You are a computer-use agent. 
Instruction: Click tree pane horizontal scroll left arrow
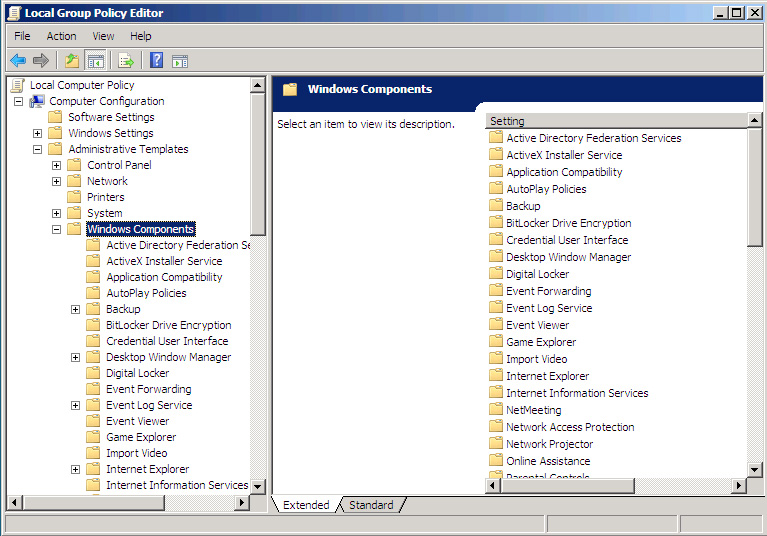click(x=15, y=502)
